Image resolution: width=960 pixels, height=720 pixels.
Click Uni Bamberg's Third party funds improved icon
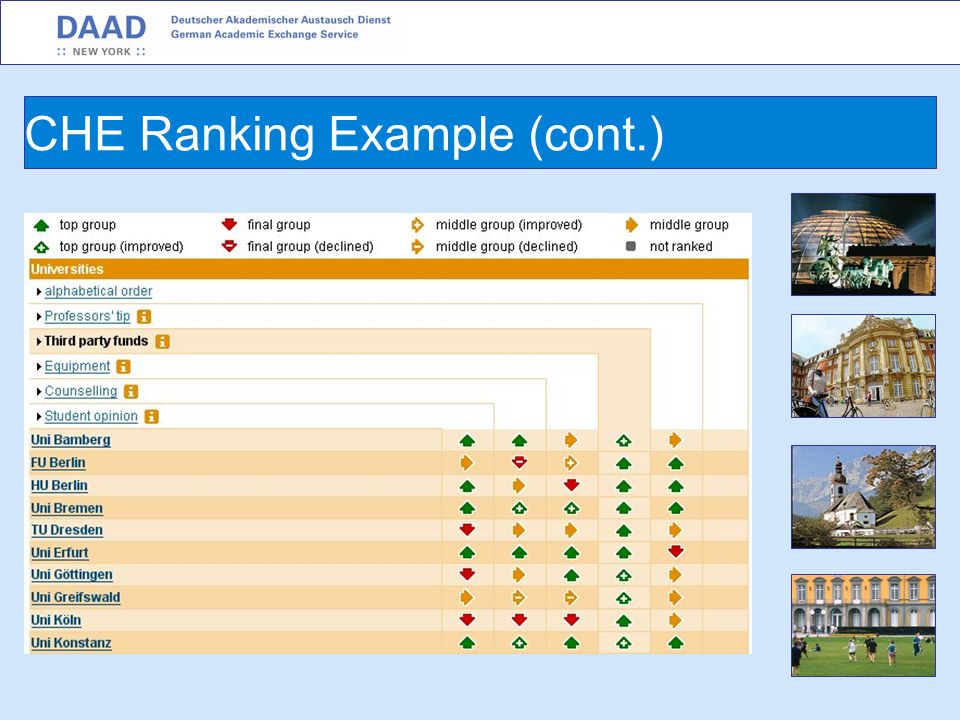pos(623,440)
